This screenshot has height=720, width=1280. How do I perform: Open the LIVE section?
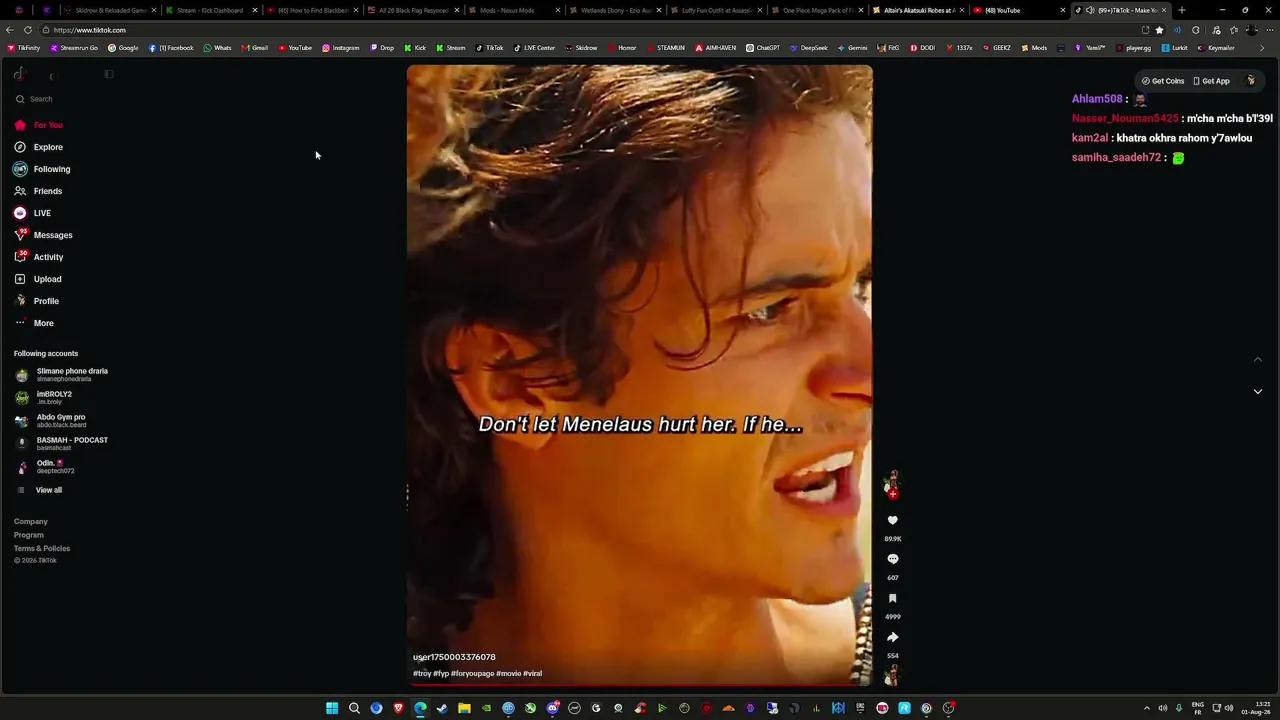pyautogui.click(x=33, y=213)
